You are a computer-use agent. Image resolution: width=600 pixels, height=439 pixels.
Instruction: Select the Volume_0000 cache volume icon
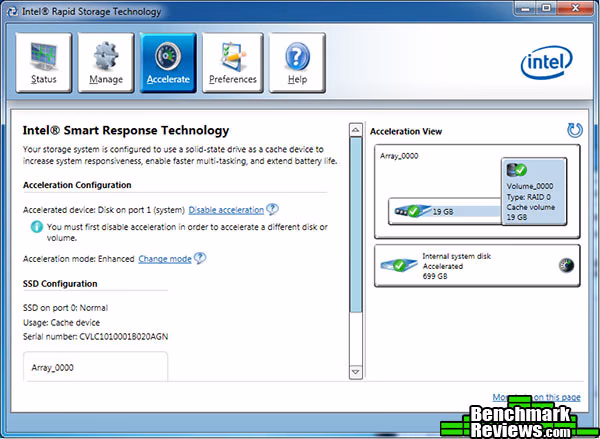point(517,170)
